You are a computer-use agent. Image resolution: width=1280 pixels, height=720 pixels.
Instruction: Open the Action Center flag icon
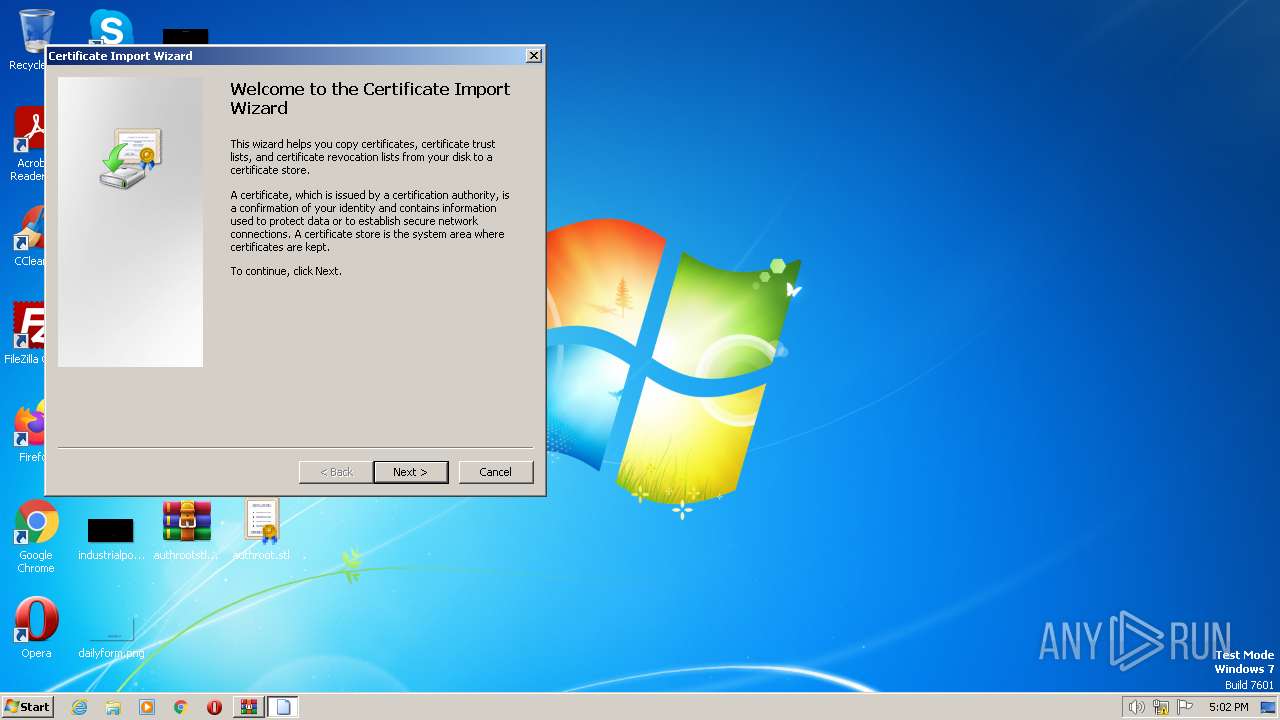[1185, 707]
